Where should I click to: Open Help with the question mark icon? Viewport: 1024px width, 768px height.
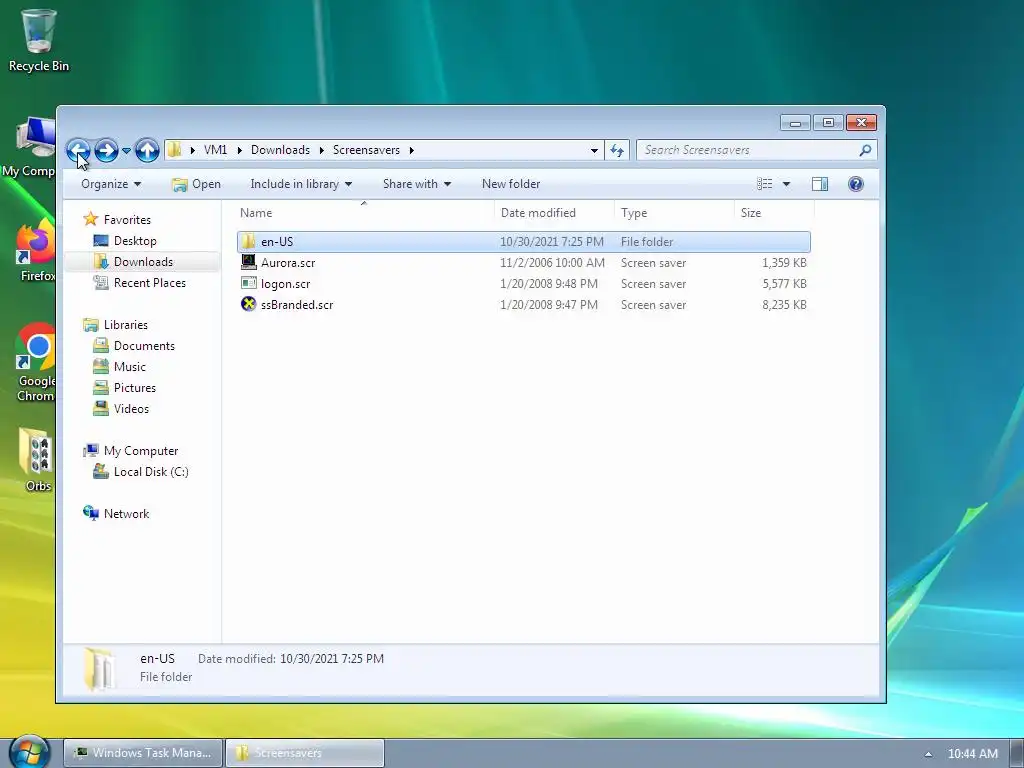point(856,184)
